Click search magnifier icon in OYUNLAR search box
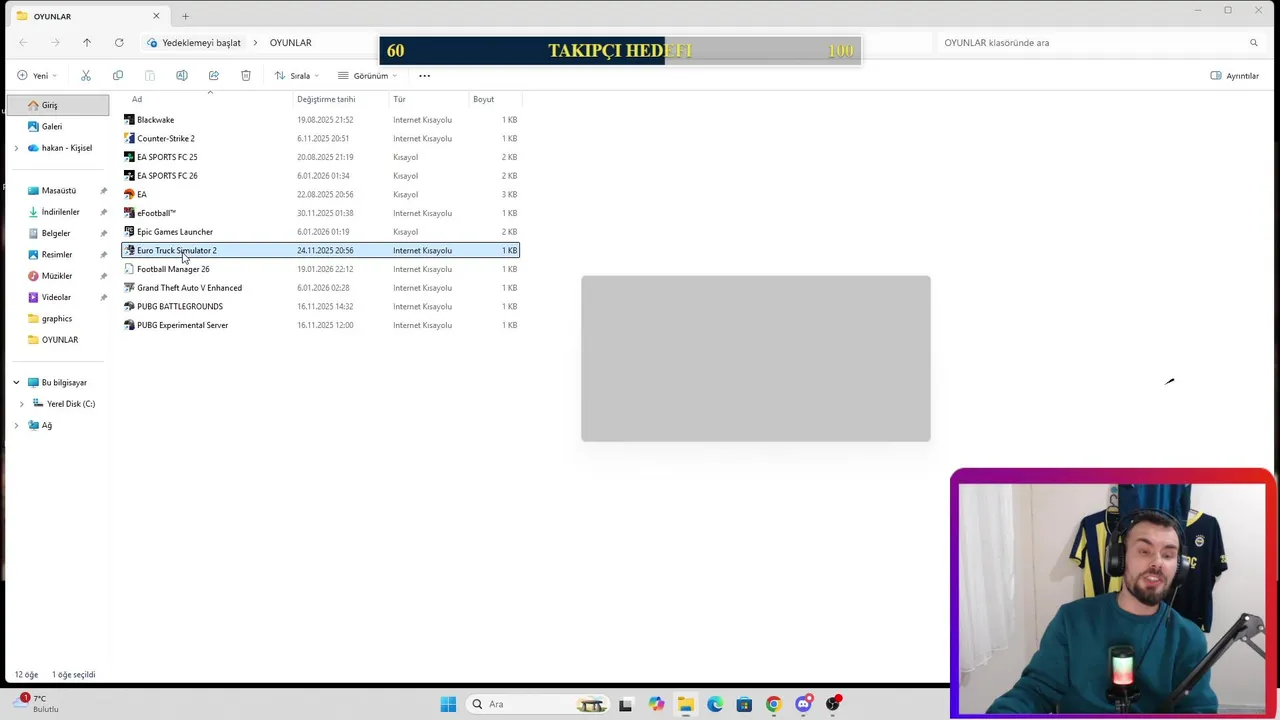The height and width of the screenshot is (720, 1280). tap(1253, 43)
